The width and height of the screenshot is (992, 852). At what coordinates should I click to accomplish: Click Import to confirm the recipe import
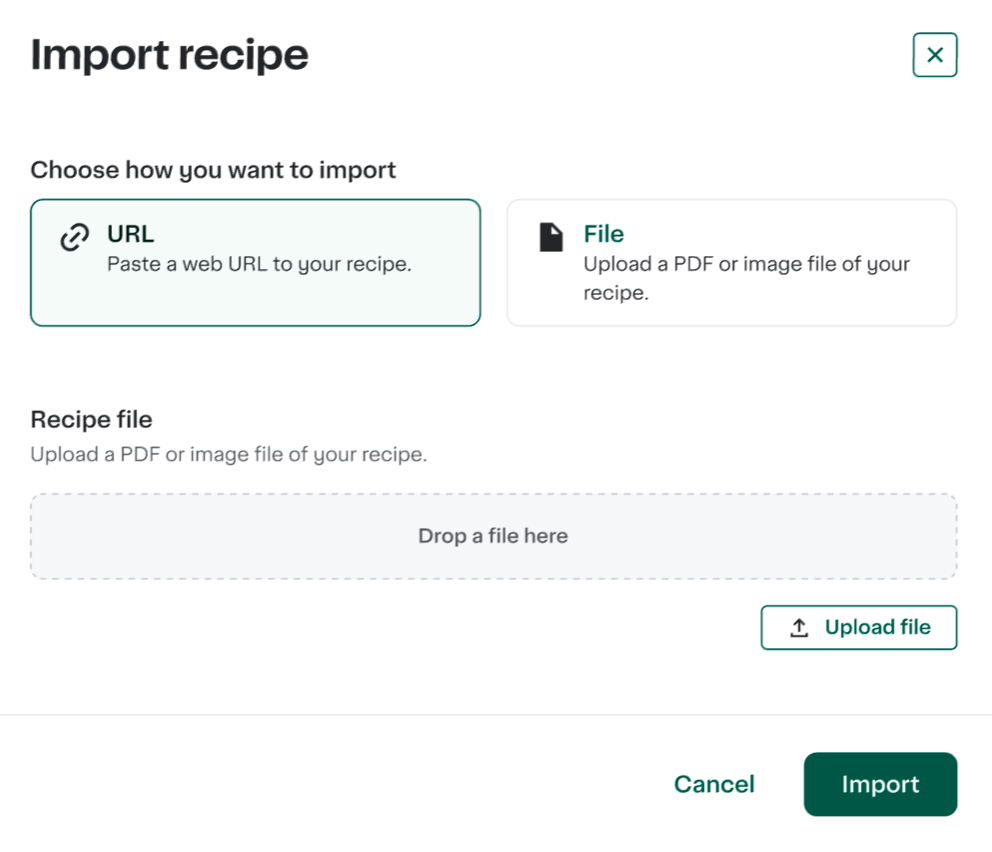(x=880, y=784)
